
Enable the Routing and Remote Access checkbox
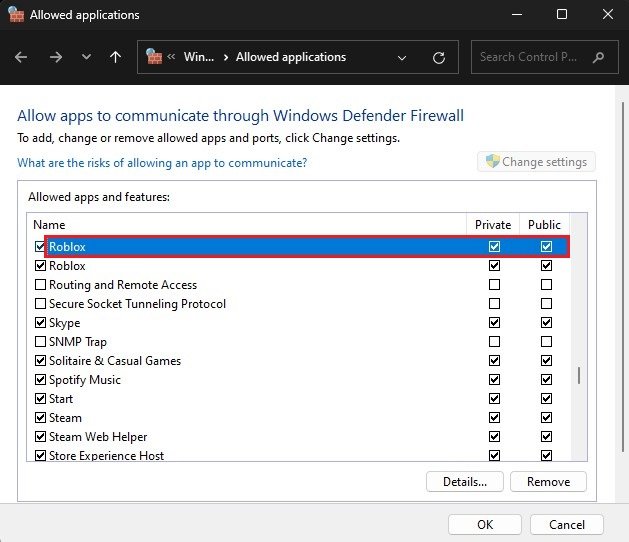(41, 285)
